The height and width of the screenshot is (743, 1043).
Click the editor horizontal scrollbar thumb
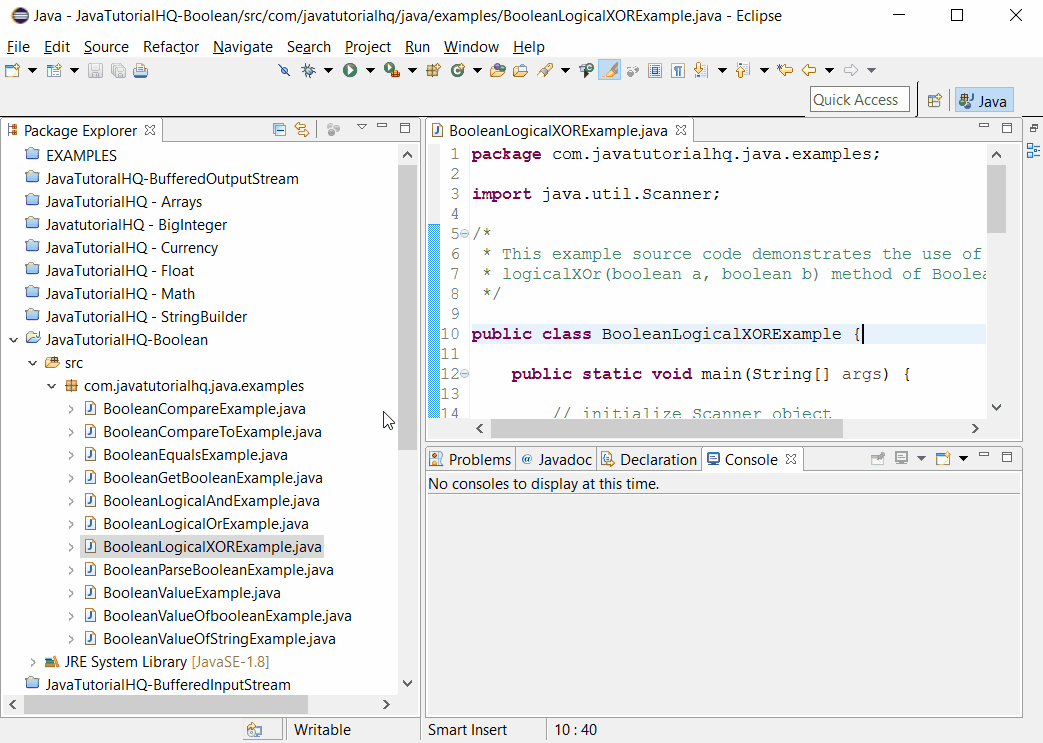pyautogui.click(x=667, y=429)
